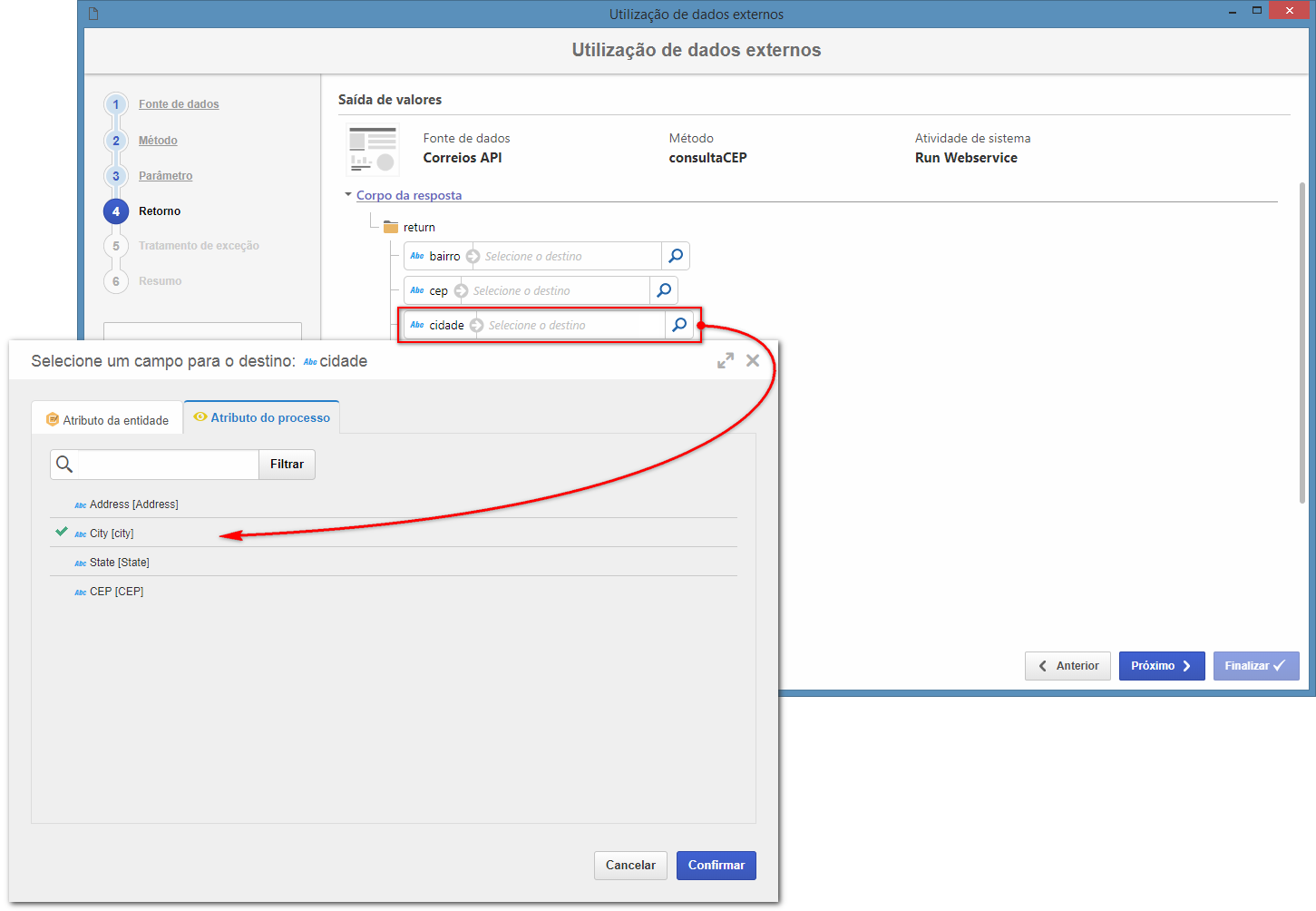Click the Finalizar button
The height and width of the screenshot is (911, 1316).
(1256, 666)
